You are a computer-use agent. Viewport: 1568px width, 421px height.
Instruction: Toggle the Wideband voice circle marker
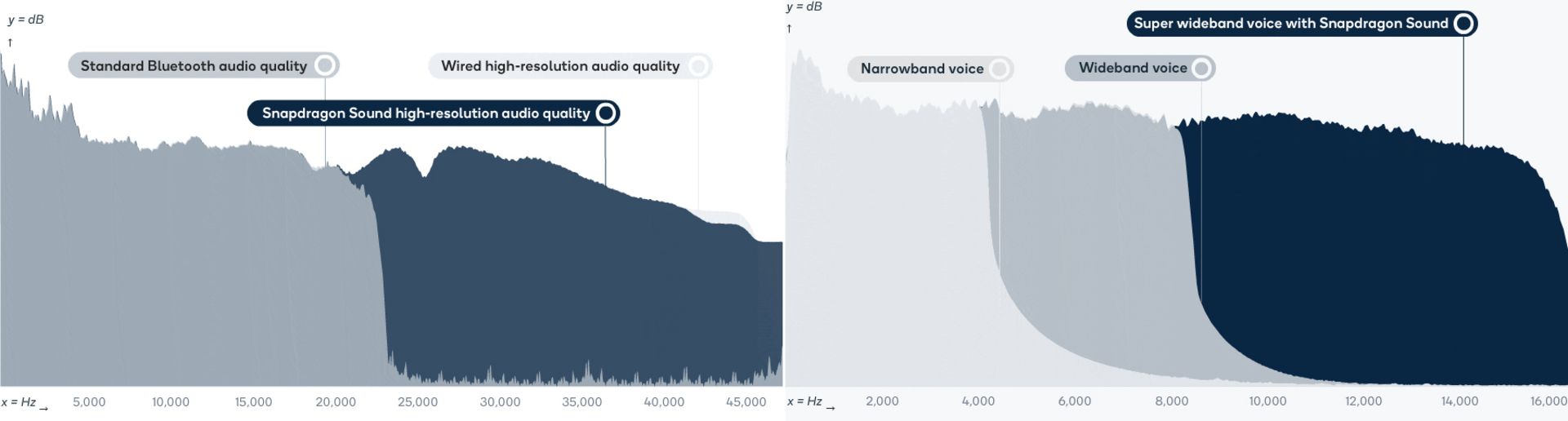click(1200, 69)
